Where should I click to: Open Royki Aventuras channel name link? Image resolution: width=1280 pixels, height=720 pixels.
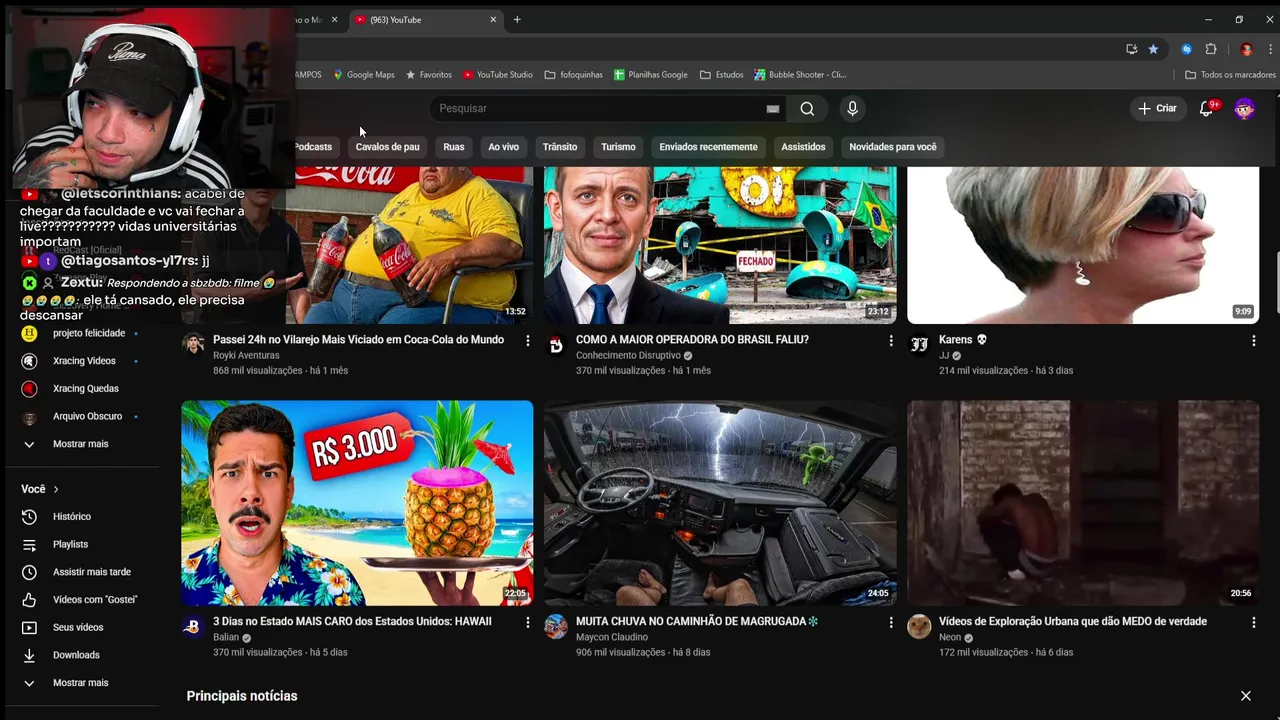pyautogui.click(x=246, y=355)
